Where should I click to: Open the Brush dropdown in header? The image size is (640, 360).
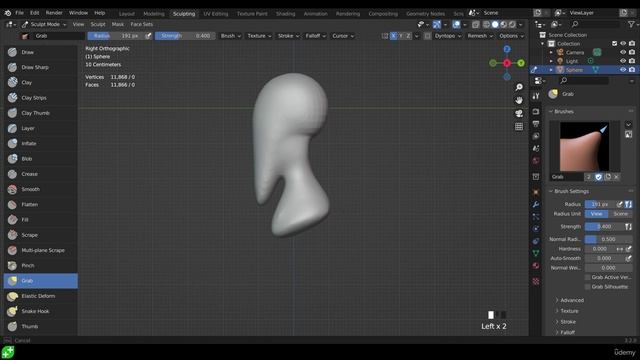pos(231,36)
